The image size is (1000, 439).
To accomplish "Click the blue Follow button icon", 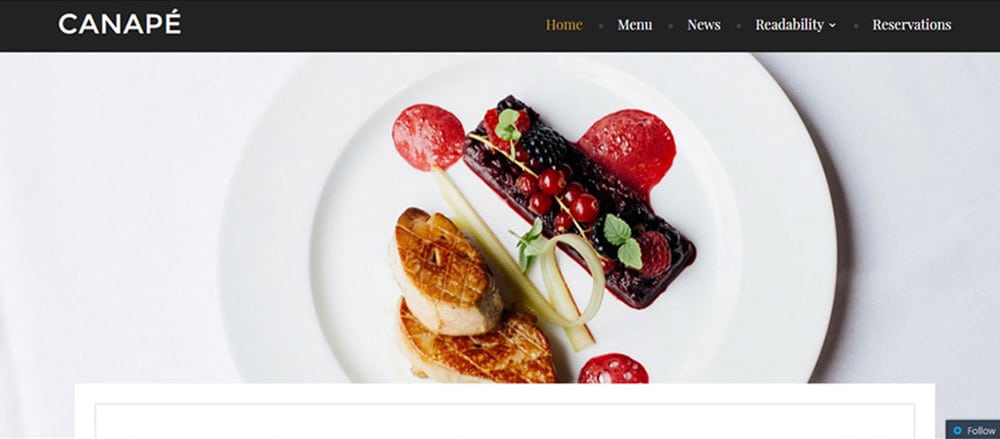I will pyautogui.click(x=957, y=431).
